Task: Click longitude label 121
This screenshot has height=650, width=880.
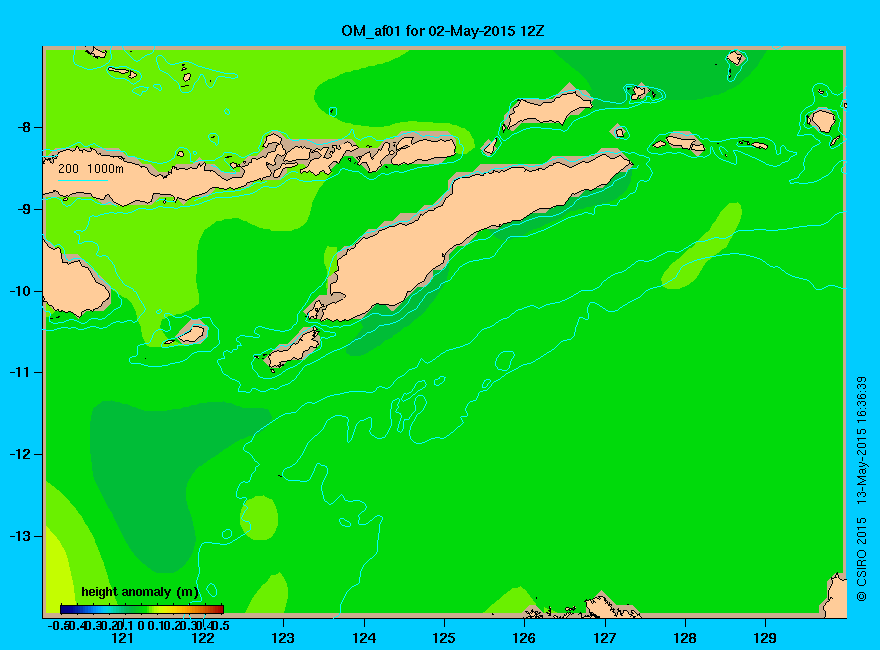Action: [x=122, y=638]
